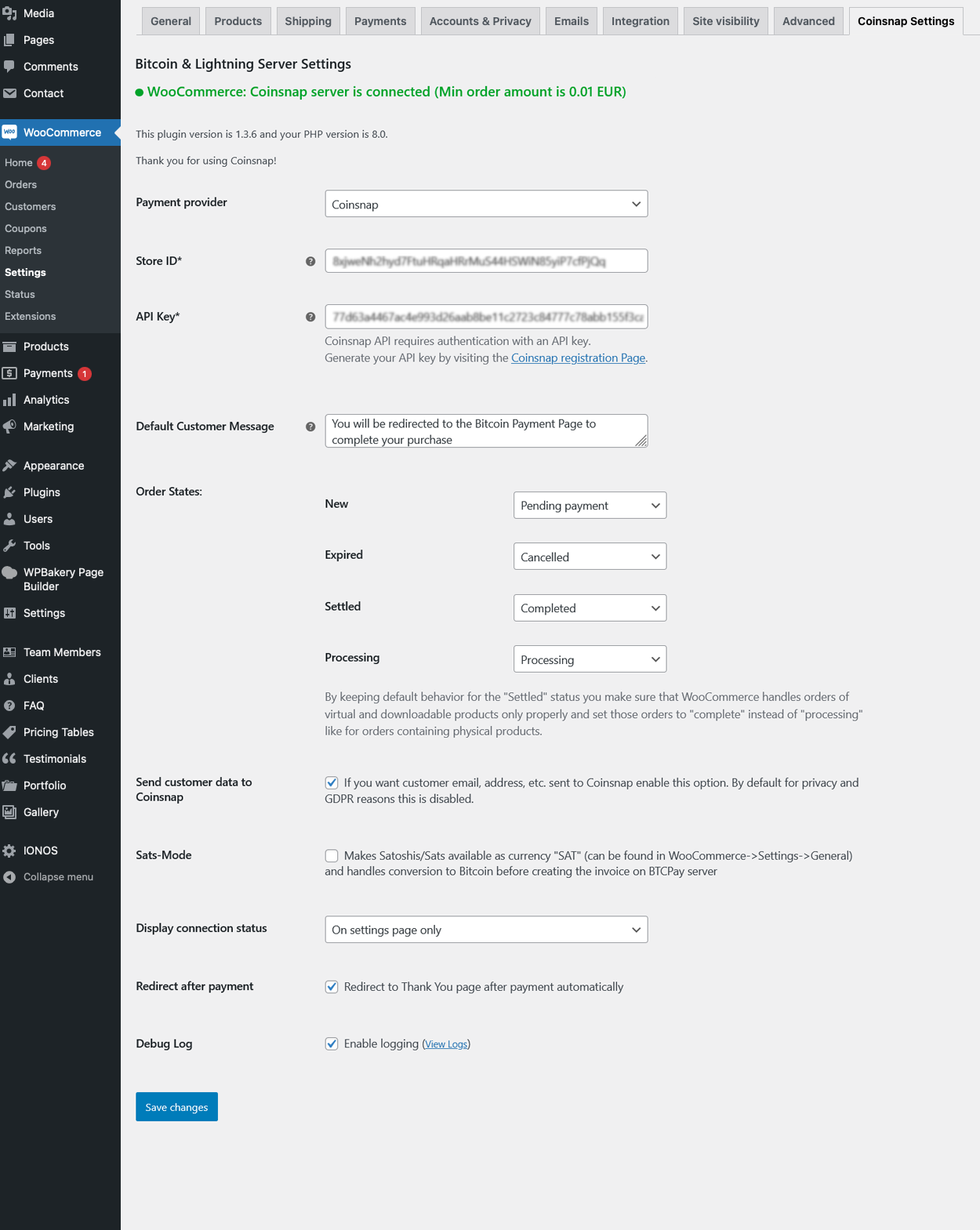This screenshot has width=980, height=1230.
Task: Click the Save changes button
Action: click(x=176, y=1107)
